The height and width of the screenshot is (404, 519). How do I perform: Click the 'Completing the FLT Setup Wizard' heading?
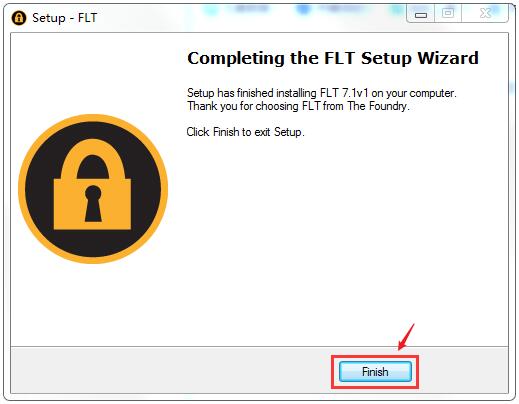pos(333,58)
